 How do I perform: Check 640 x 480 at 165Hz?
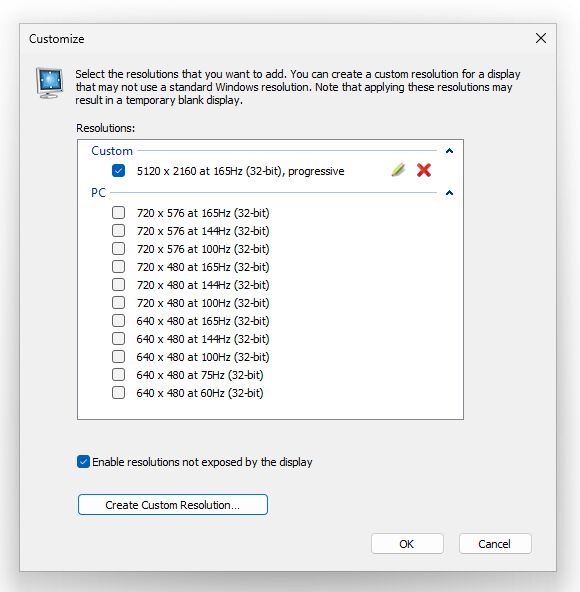[x=119, y=321]
